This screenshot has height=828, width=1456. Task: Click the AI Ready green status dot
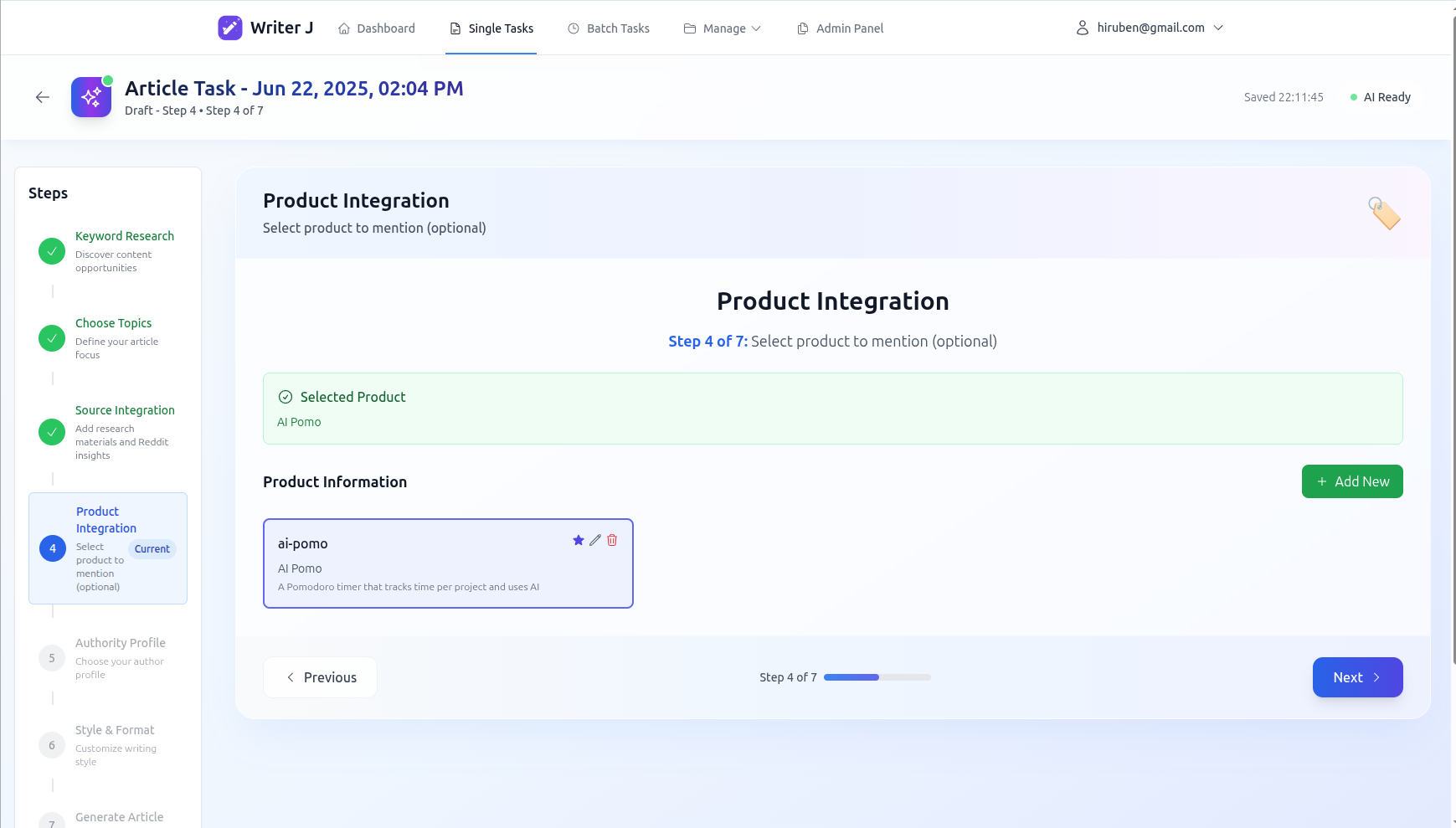[x=1354, y=97]
